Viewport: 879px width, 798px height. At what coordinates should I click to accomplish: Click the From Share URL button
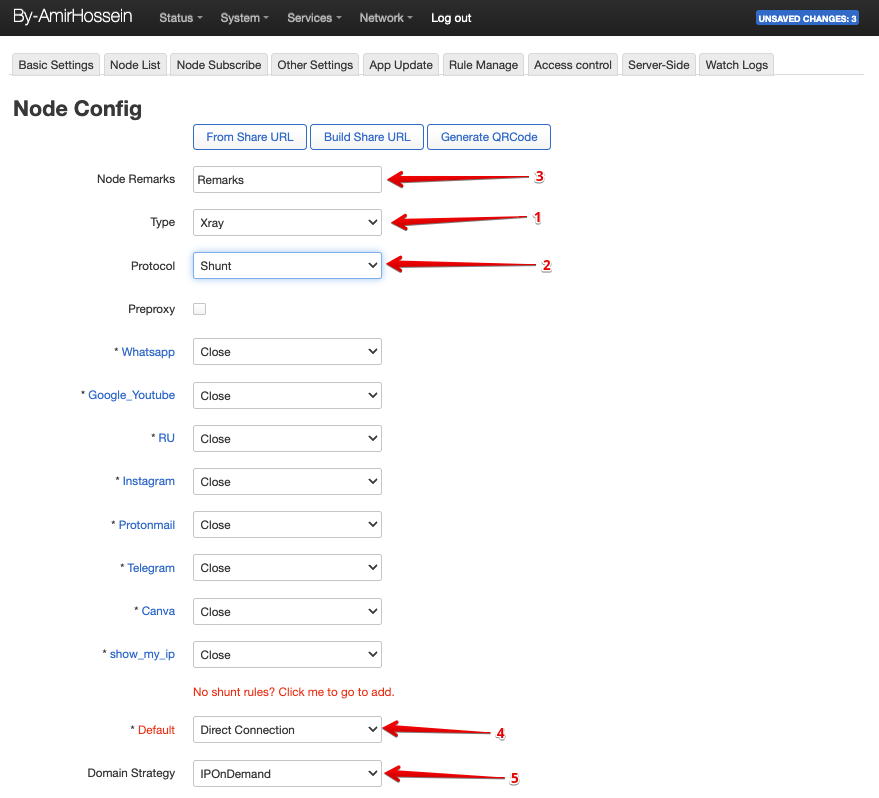point(250,137)
